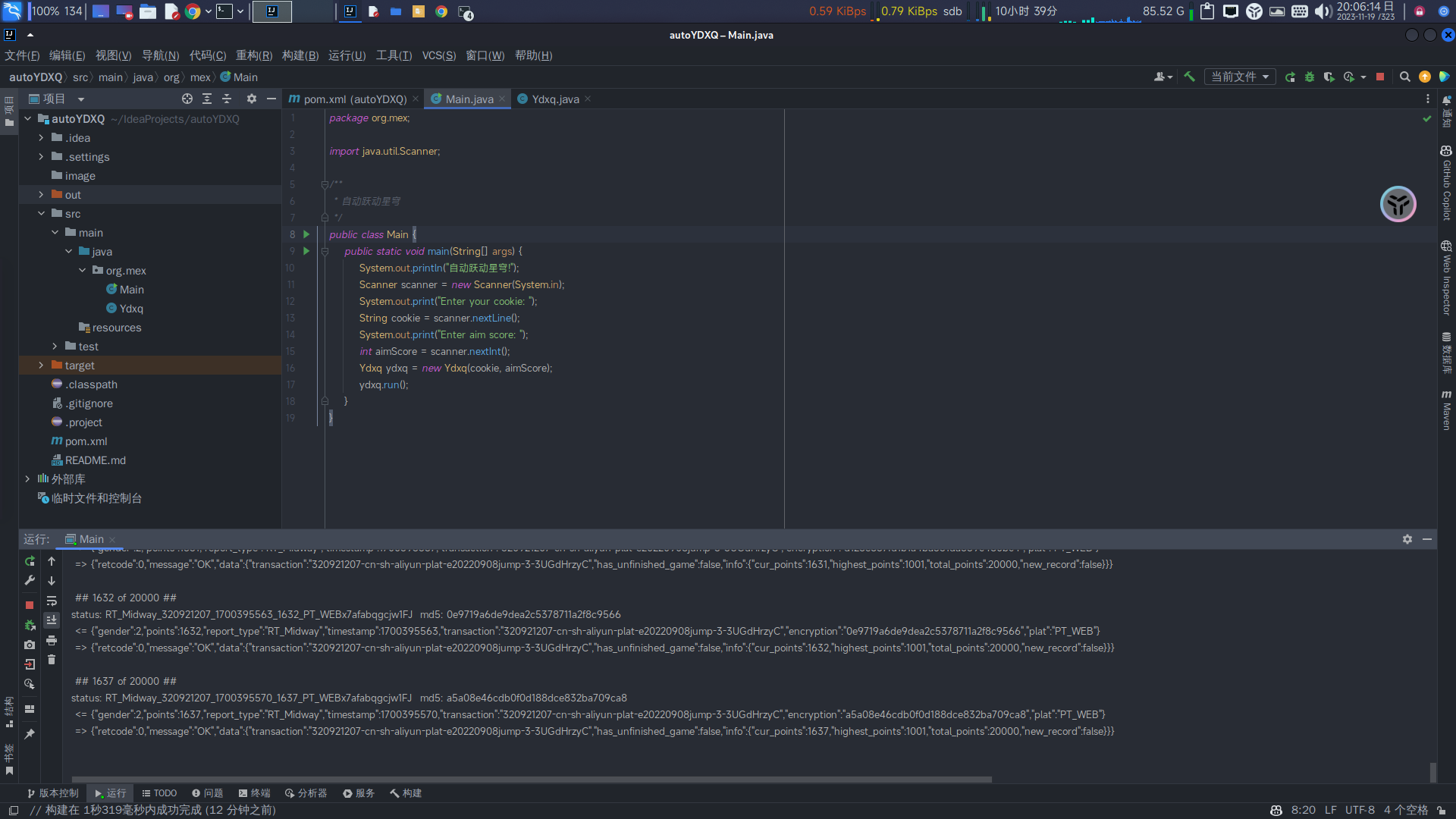Screen dimensions: 1456x819
Task: Jump up the stack trace with up arrow
Action: tap(52, 561)
